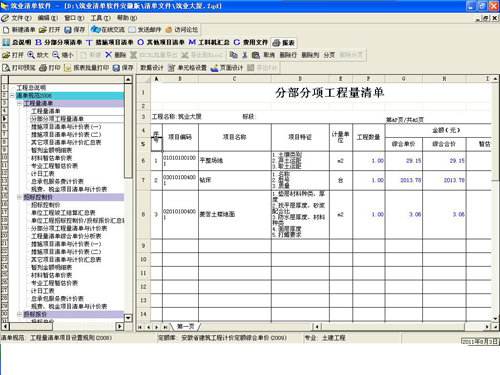This screenshot has height=375, width=500.
Task: Open the 文件 menu
Action: click(x=21, y=18)
